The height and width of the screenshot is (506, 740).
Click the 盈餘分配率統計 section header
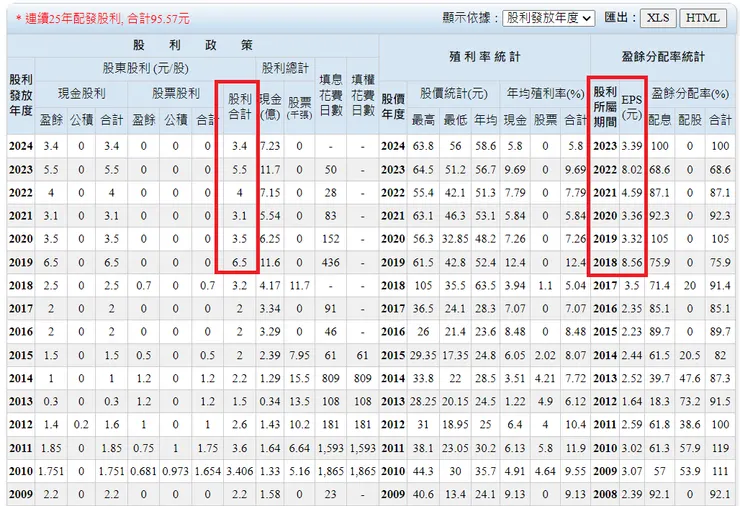pyautogui.click(x=663, y=58)
